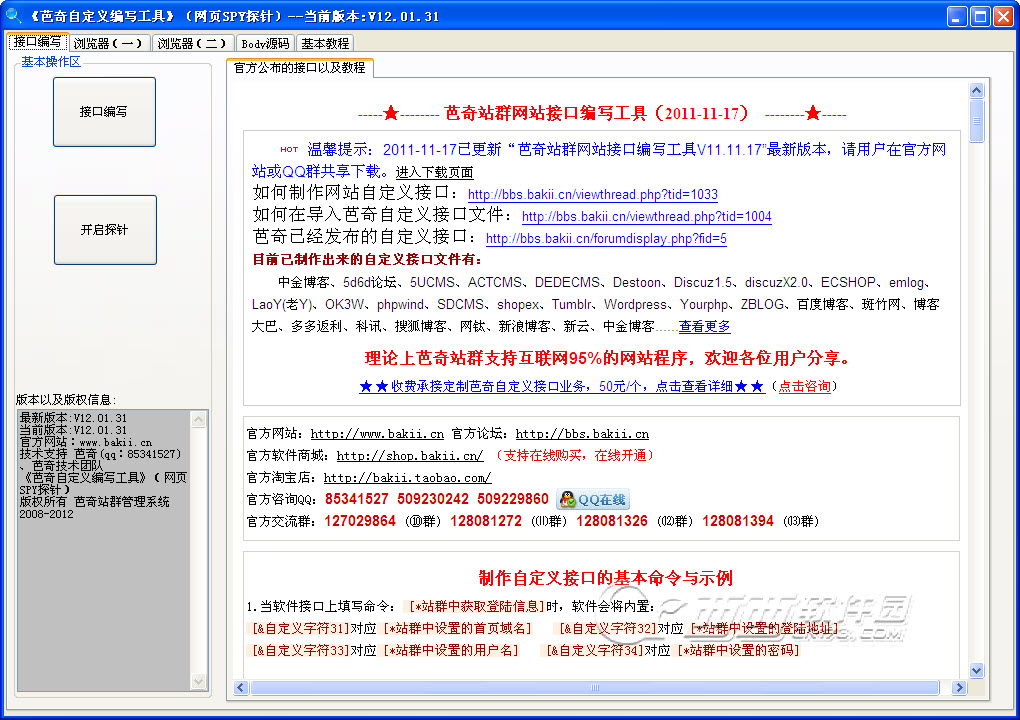Open the 浏览器(一) tab
Viewport: 1020px width, 720px height.
pyautogui.click(x=109, y=44)
